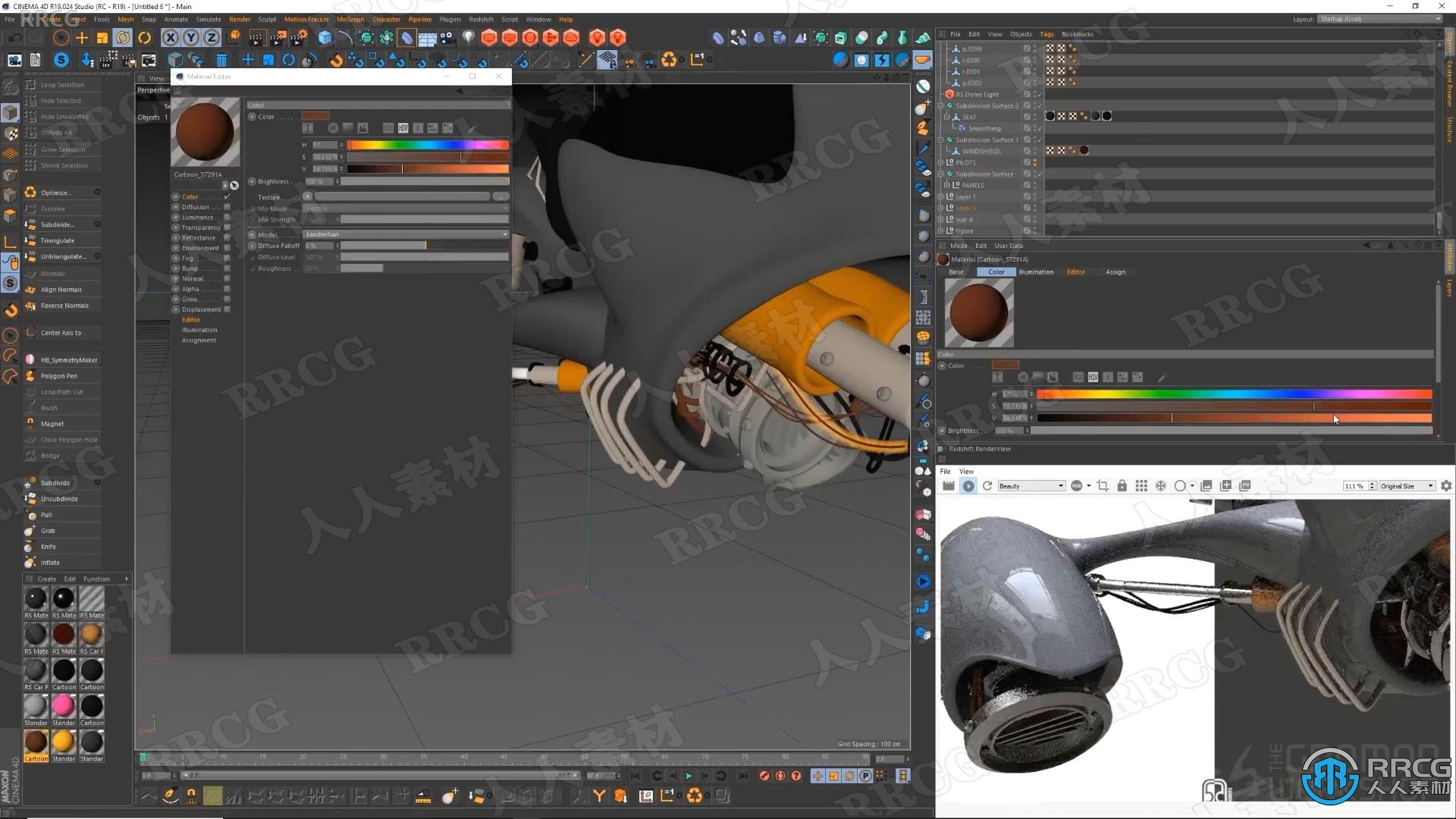Viewport: 1456px width, 819px height.
Task: Click the image picker icon in Material Editor
Action: [362, 127]
